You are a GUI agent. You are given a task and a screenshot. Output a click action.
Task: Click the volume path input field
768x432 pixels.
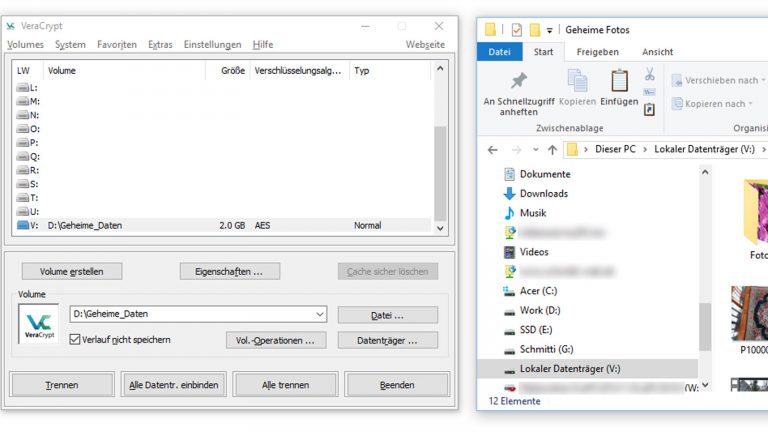click(x=198, y=314)
